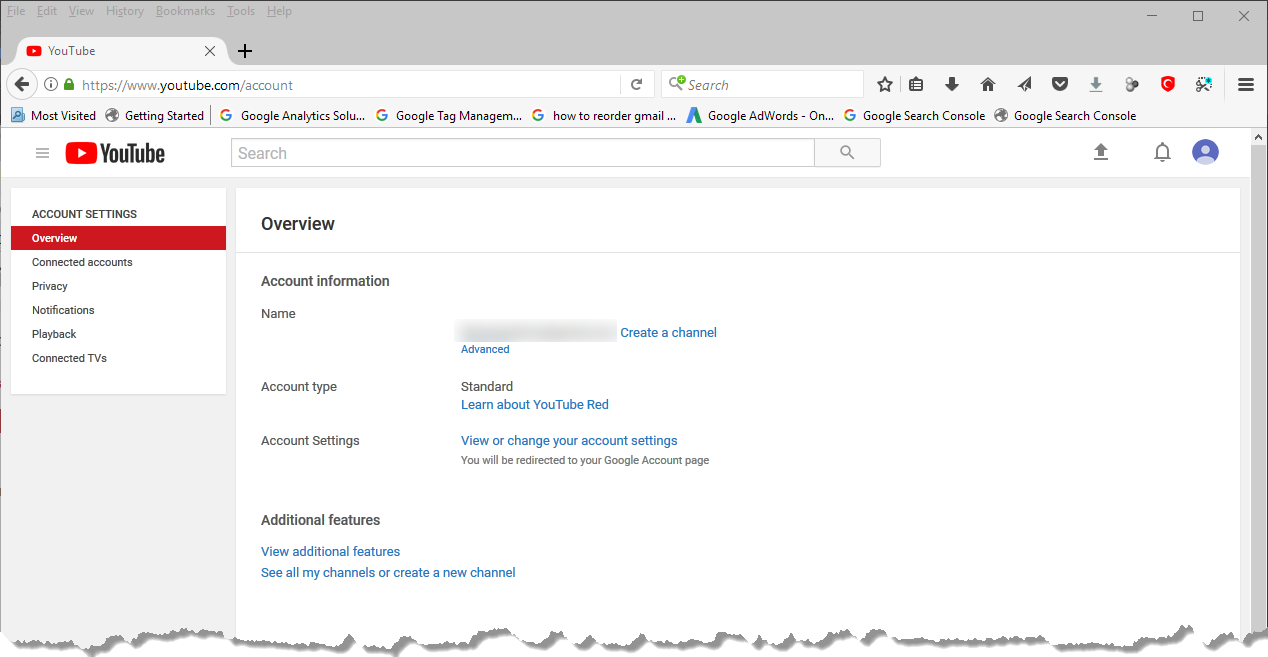Open the user account avatar menu
This screenshot has height=657, width=1268.
[x=1205, y=152]
